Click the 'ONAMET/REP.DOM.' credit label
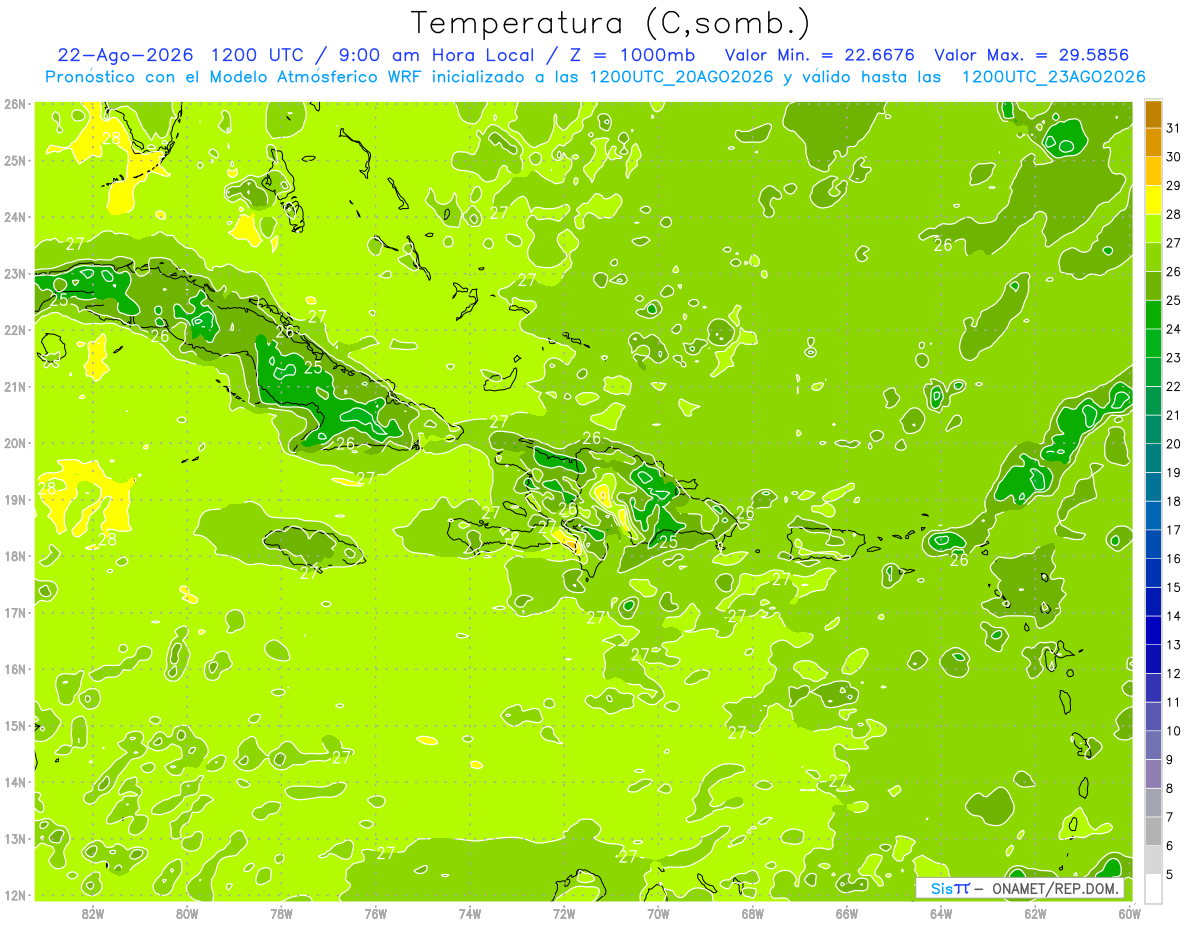 coord(1056,888)
